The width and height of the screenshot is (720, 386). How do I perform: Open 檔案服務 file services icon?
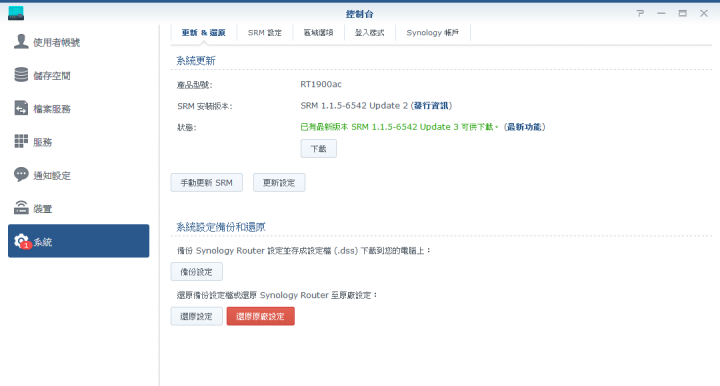pos(21,108)
